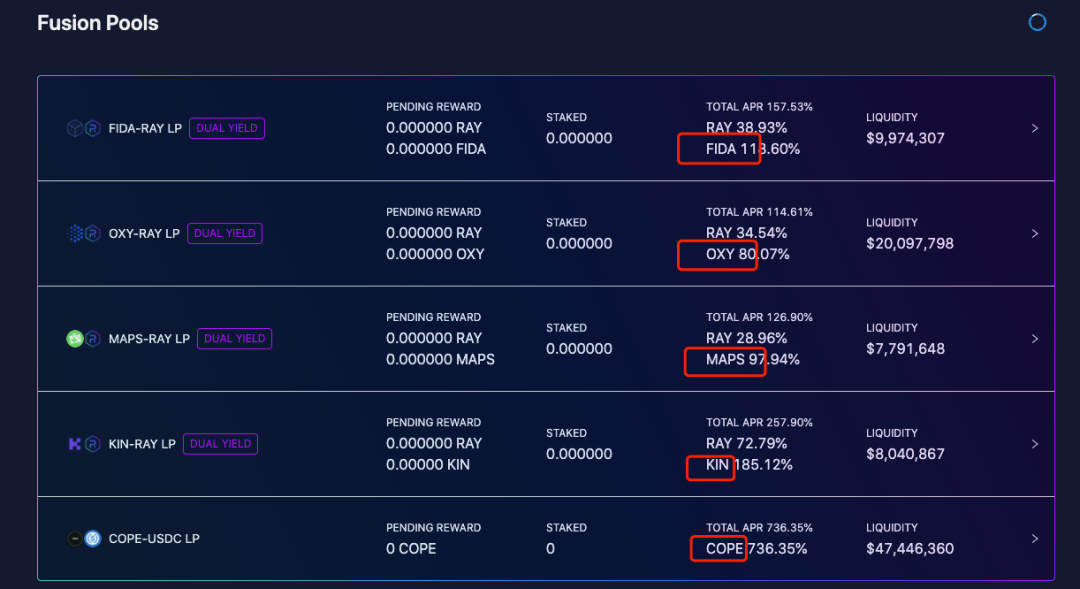Image resolution: width=1080 pixels, height=589 pixels.
Task: Click DUAL YIELD badge on KIN-RAY LP
Action: tap(220, 444)
